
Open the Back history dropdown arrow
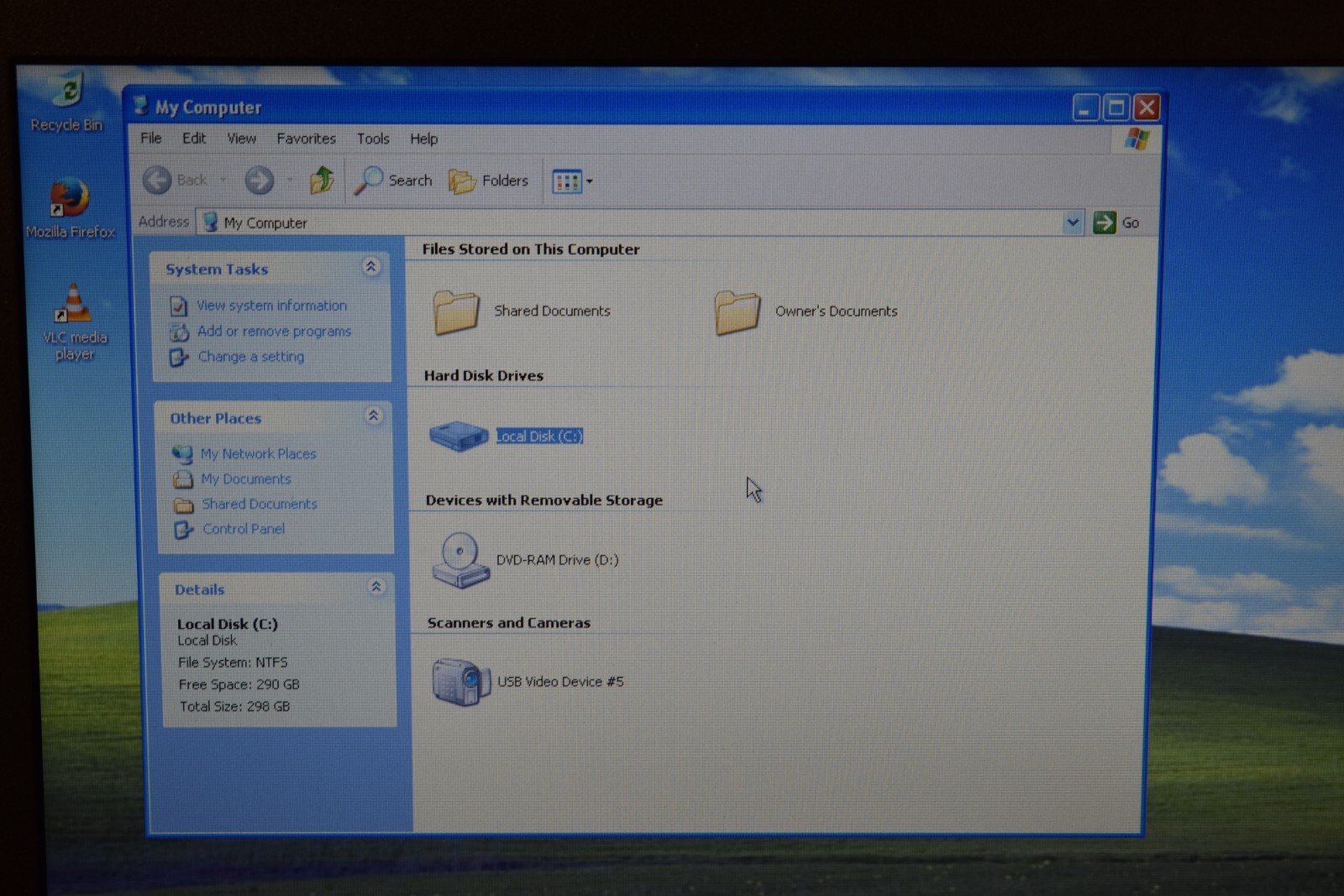click(223, 180)
